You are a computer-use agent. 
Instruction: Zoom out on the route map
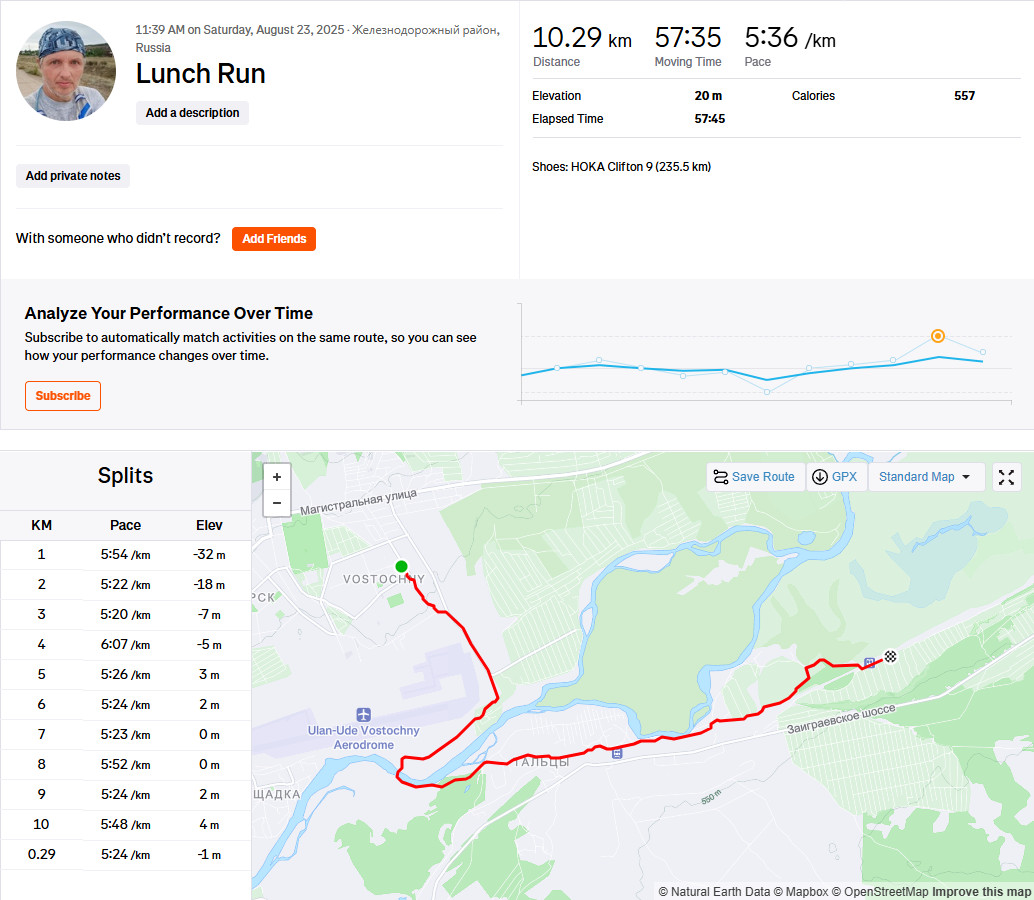coord(277,503)
